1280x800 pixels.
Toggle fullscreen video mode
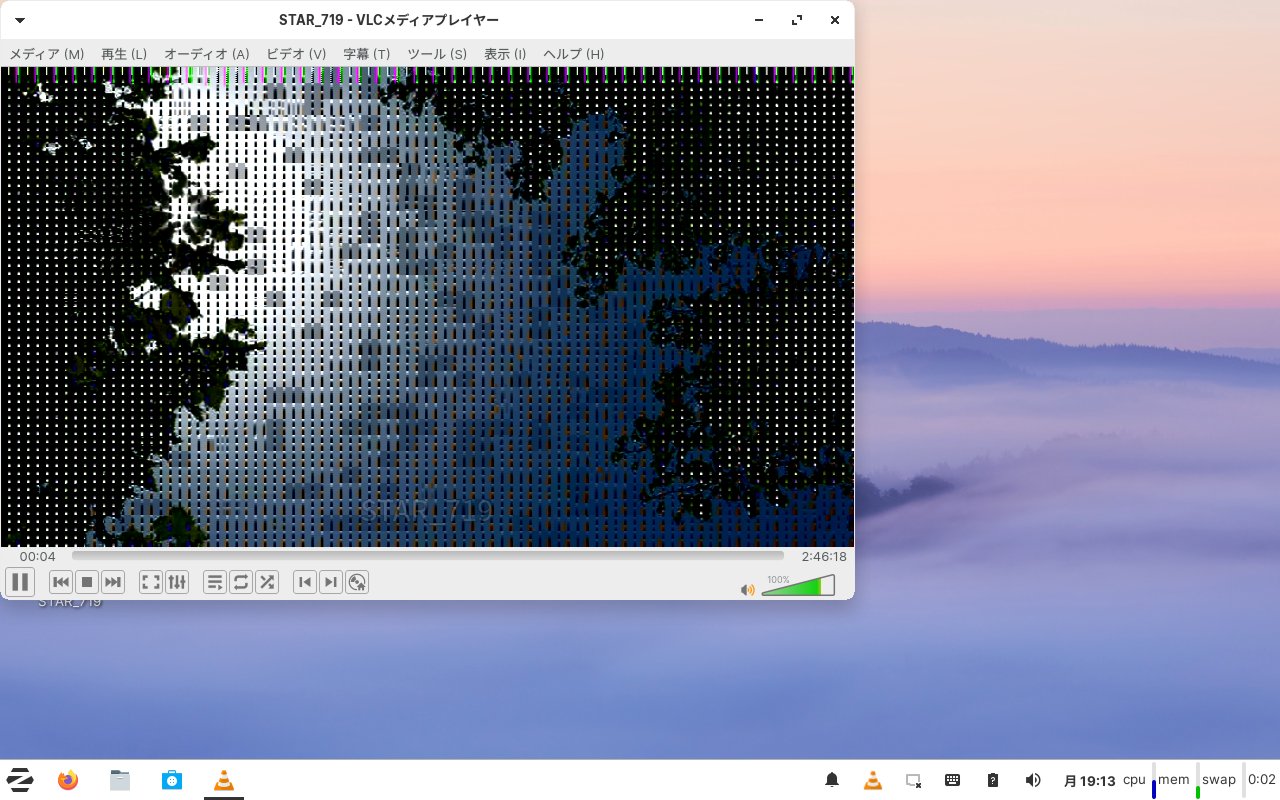[151, 582]
